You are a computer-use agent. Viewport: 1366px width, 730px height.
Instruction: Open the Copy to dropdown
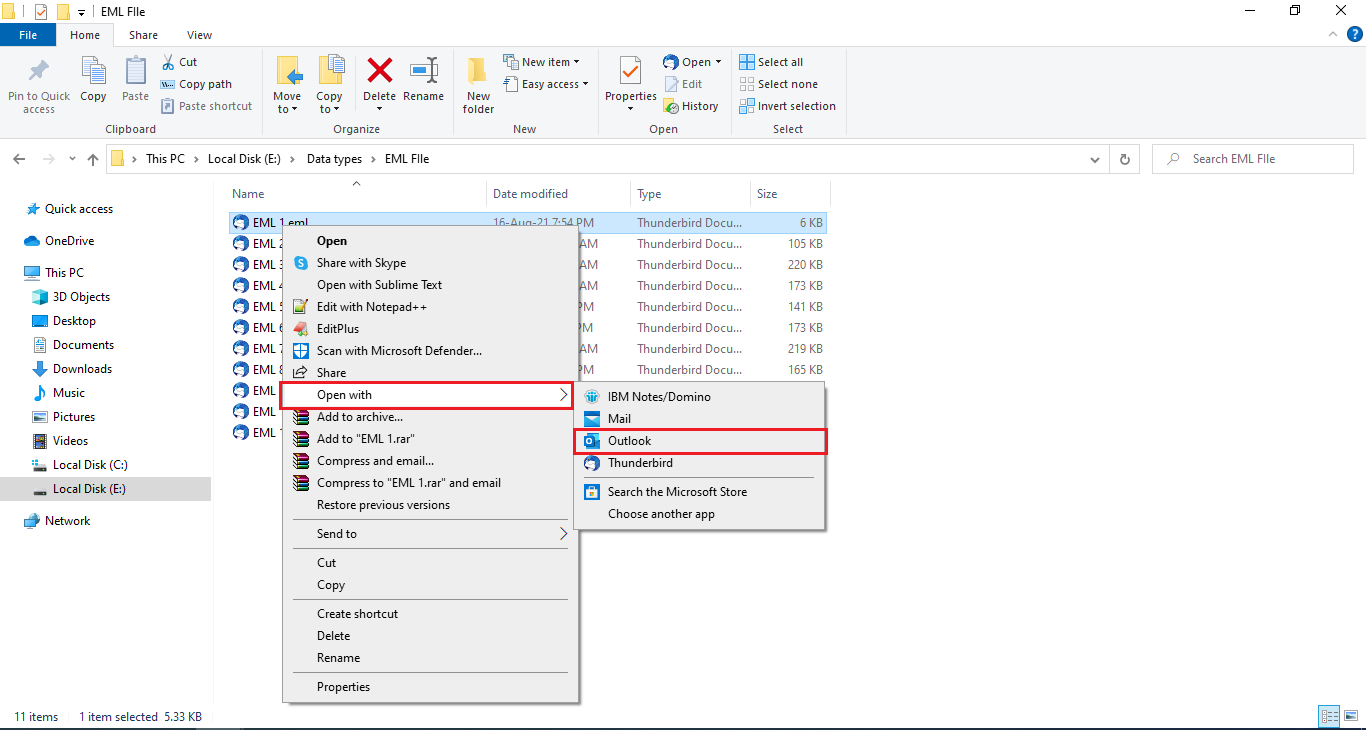329,103
